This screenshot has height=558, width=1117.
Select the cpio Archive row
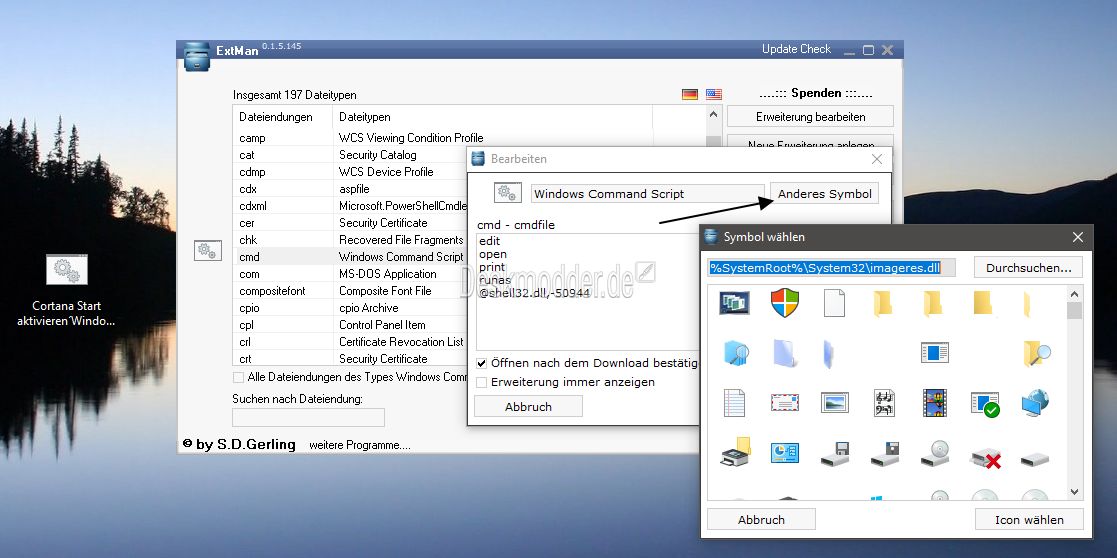pos(350,308)
